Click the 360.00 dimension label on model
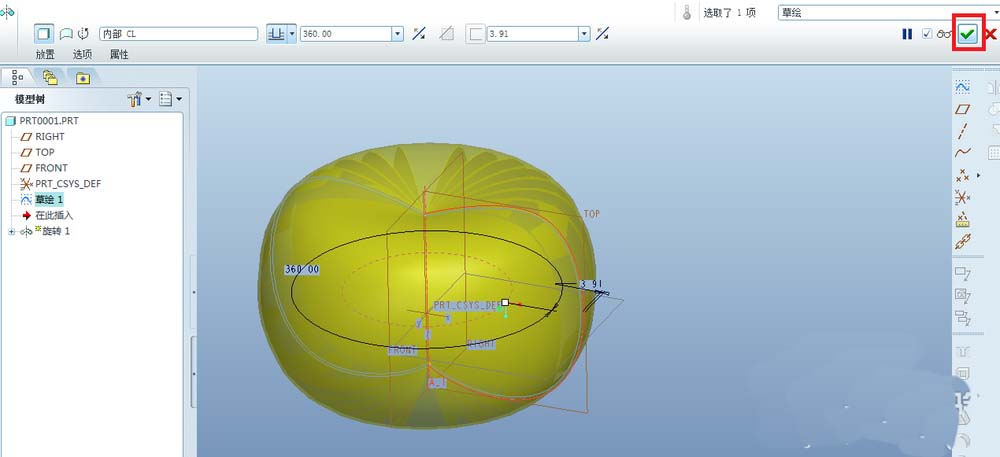The image size is (1000, 457). [302, 270]
